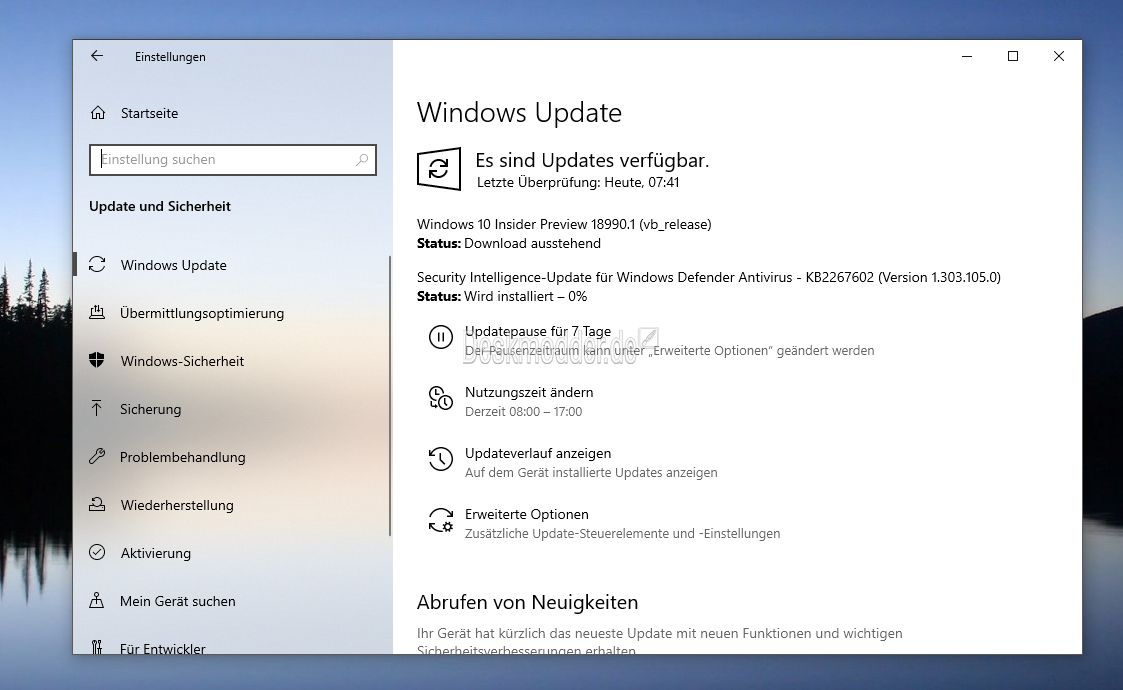Open Updateverlauf anzeigen
The height and width of the screenshot is (690, 1123).
coord(537,453)
